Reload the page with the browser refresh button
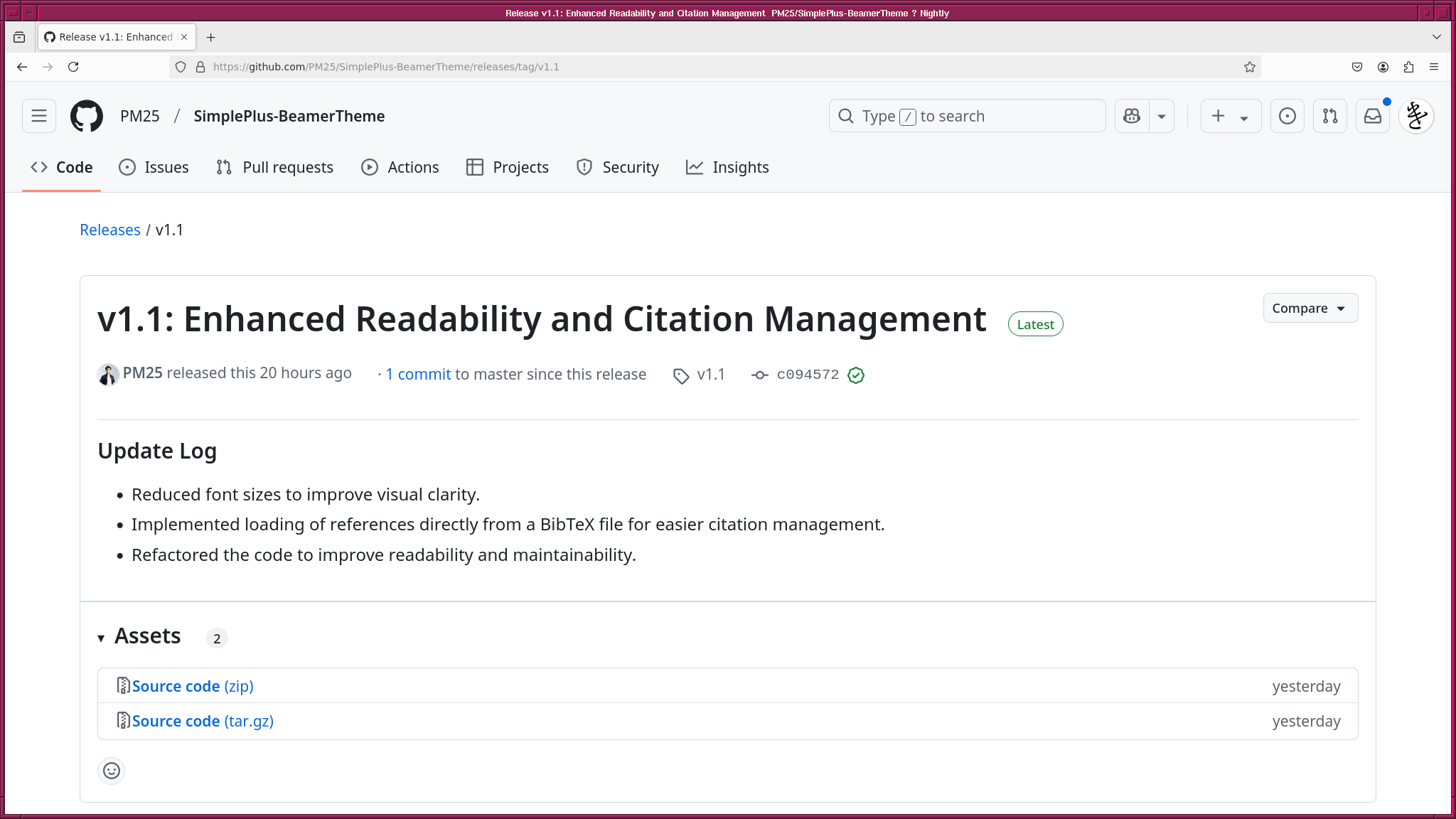The height and width of the screenshot is (819, 1456). pos(73,67)
